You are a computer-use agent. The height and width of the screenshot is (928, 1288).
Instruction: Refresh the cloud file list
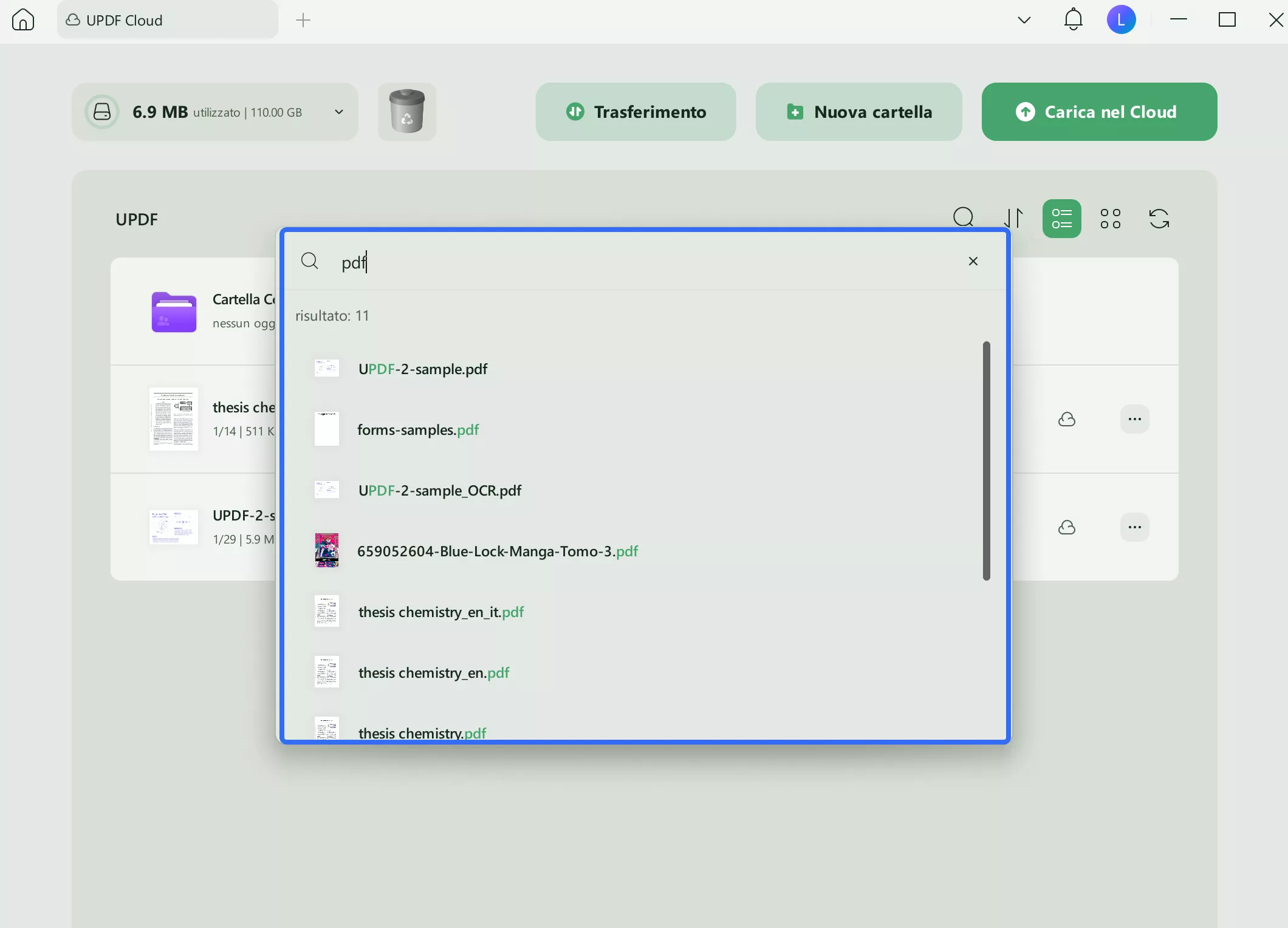(x=1159, y=219)
